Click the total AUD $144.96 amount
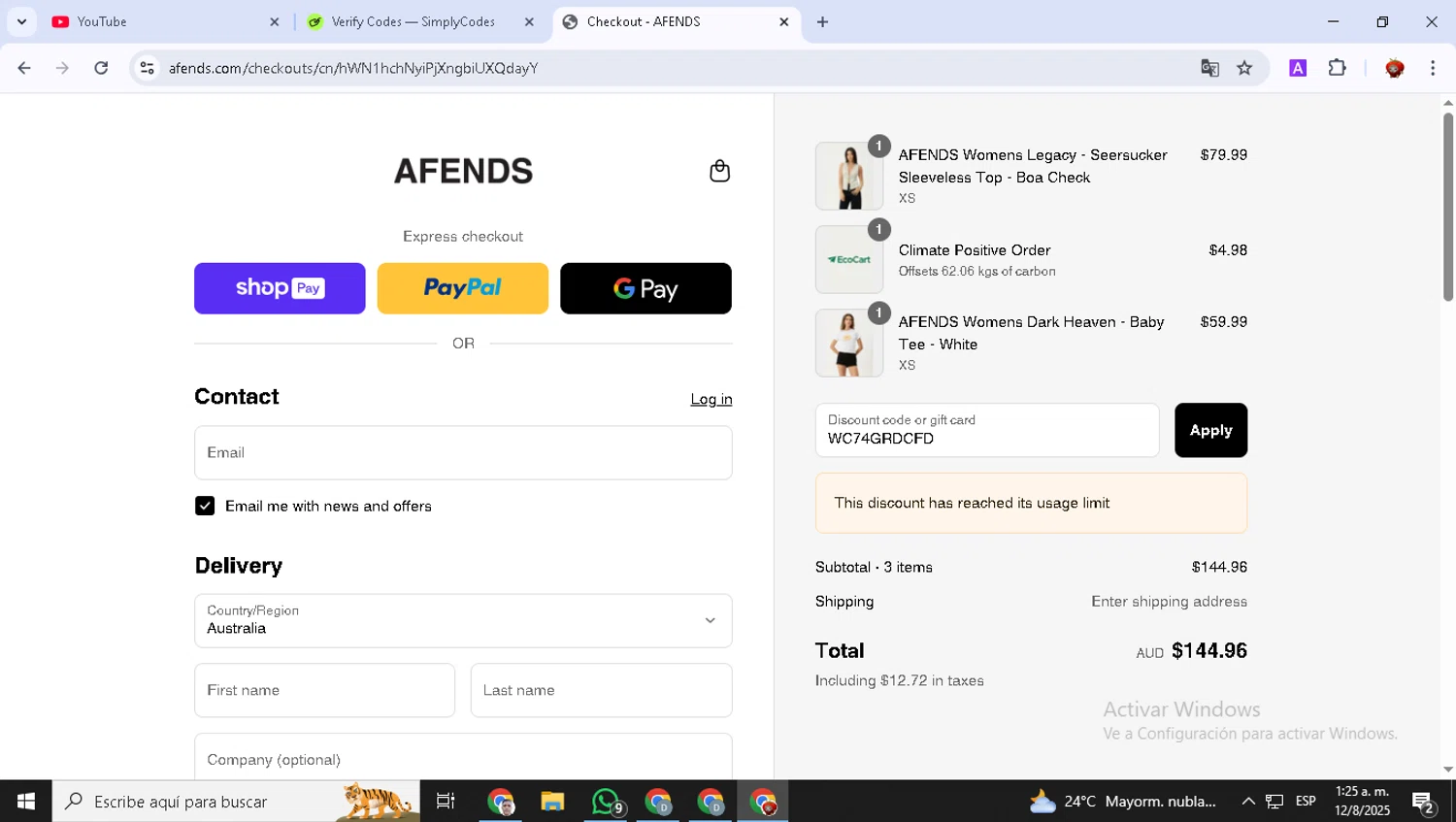The width and height of the screenshot is (1456, 822). [x=1192, y=651]
